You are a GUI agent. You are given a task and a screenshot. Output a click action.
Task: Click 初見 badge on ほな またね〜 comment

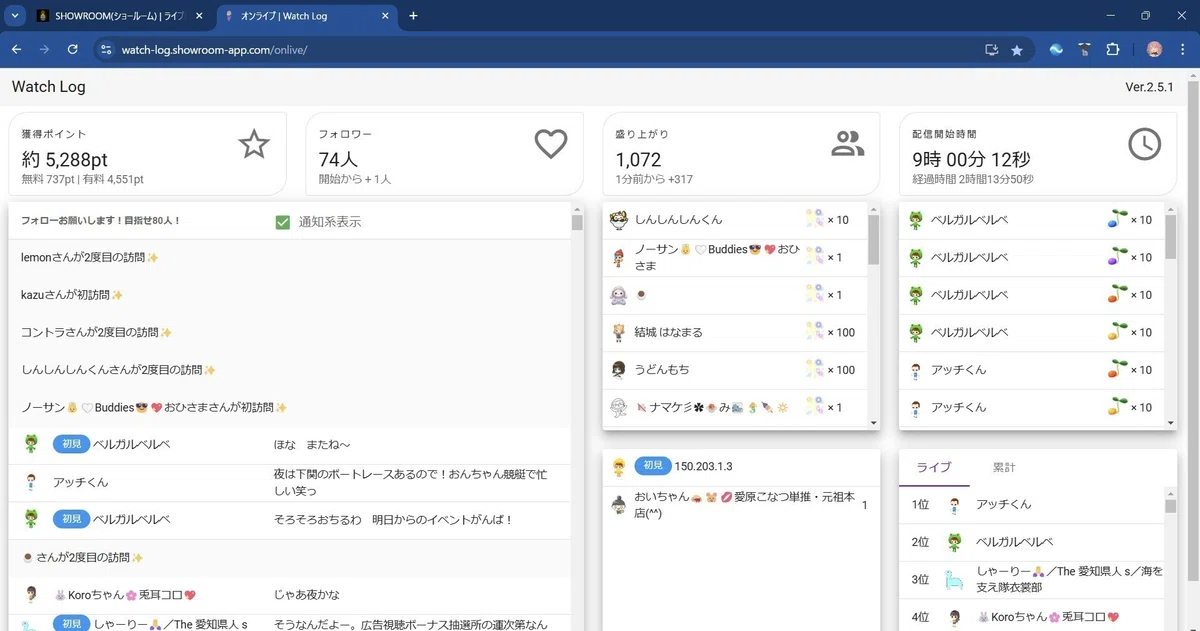click(x=70, y=445)
